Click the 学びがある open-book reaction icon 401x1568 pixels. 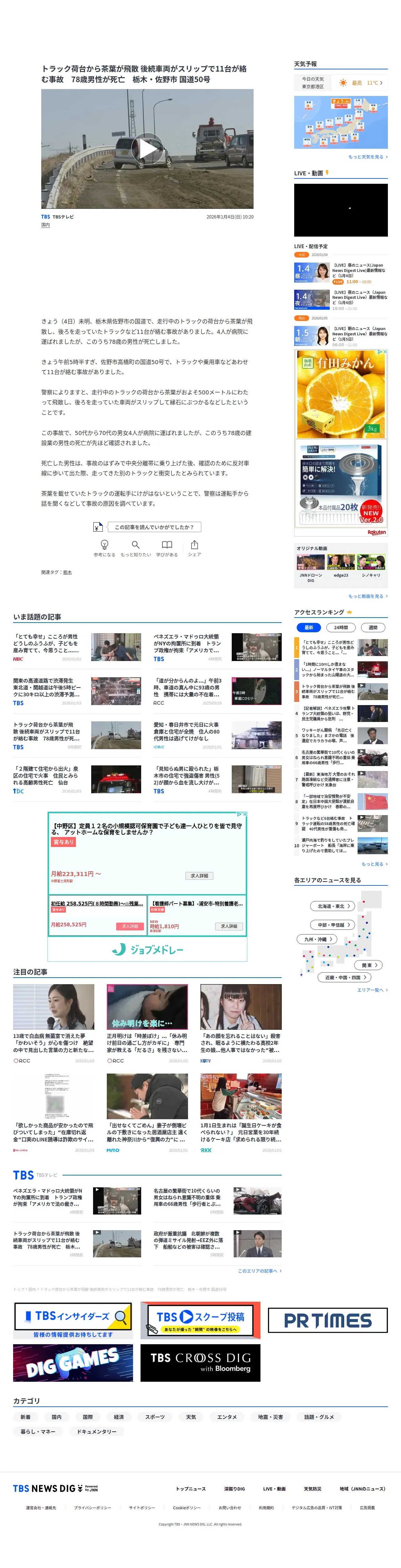pos(167,545)
